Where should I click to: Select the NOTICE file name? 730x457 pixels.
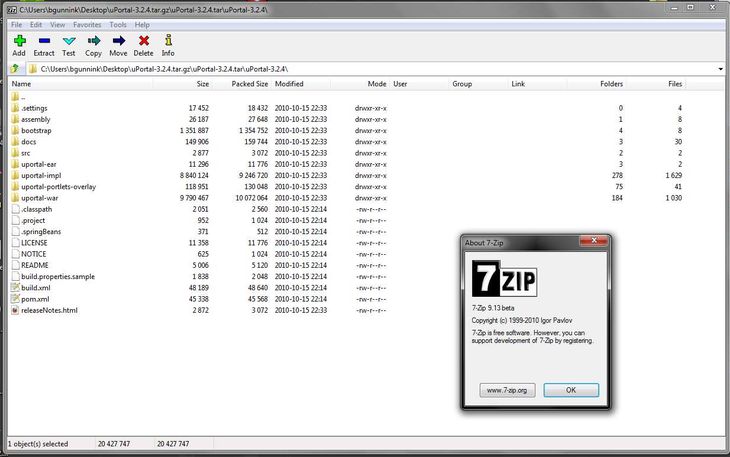pos(34,254)
